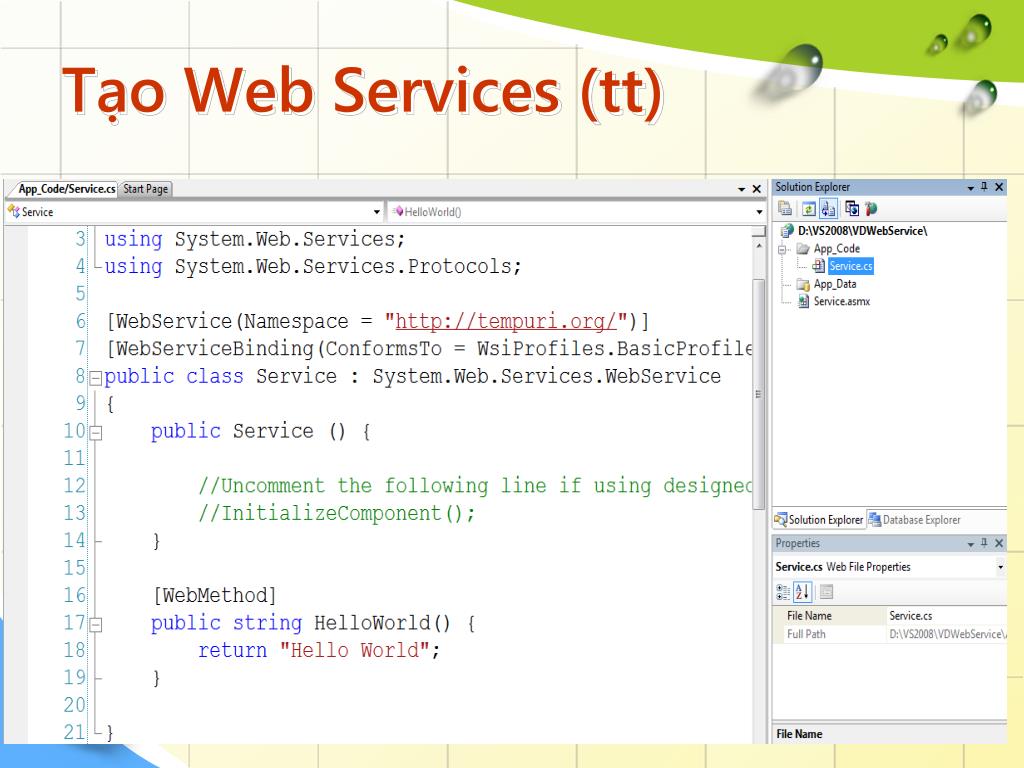Click the Categorized view icon in Properties
1024x768 pixels.
coord(783,592)
